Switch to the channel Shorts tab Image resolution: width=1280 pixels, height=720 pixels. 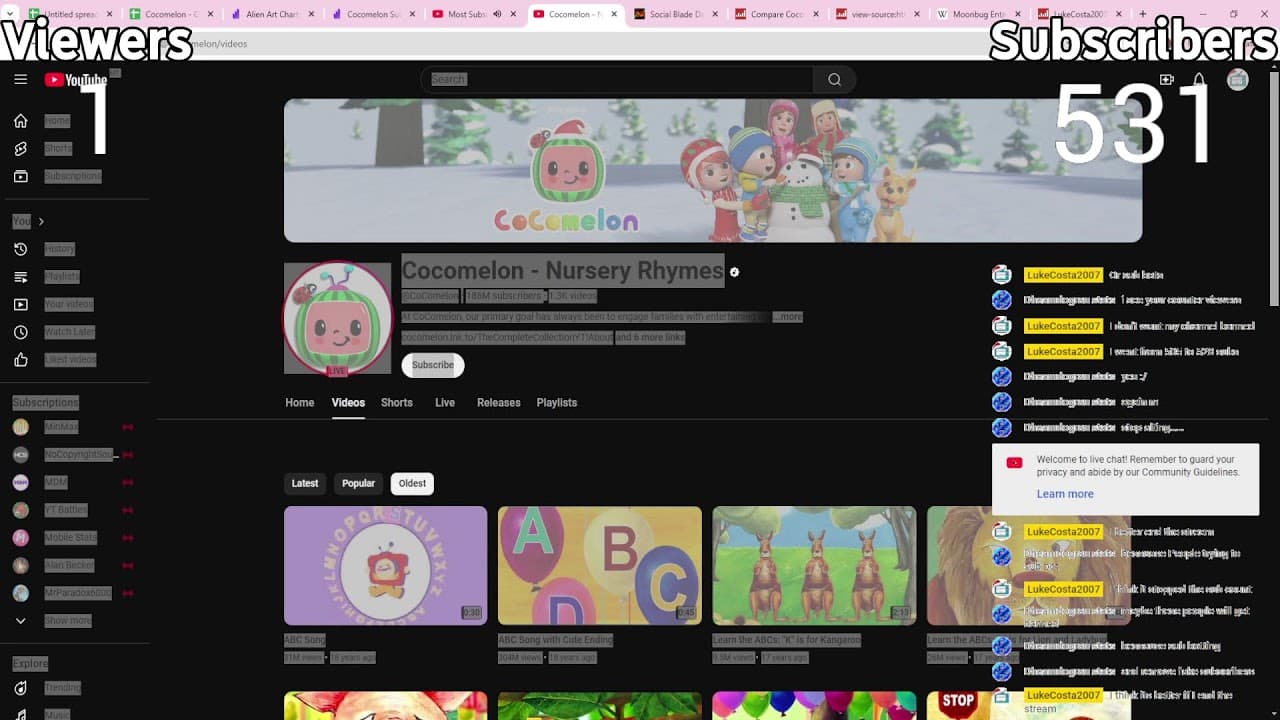pyautogui.click(x=397, y=402)
